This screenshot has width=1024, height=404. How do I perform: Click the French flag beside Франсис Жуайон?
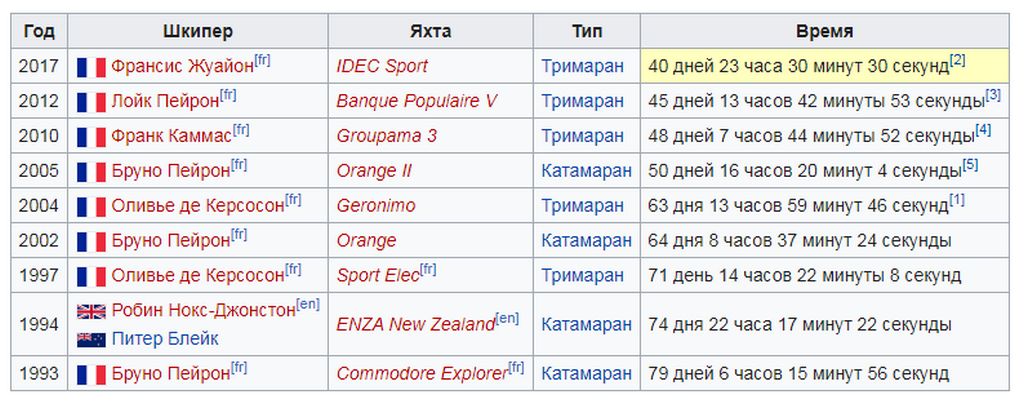click(x=91, y=67)
